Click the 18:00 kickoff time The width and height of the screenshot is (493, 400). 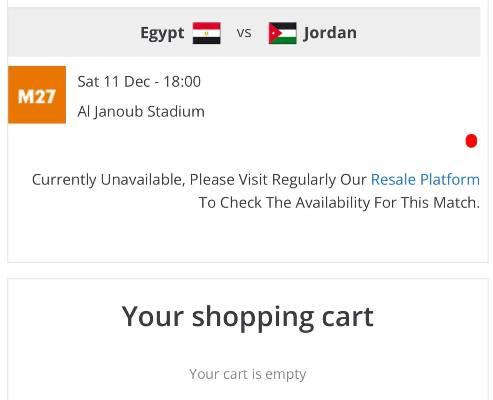pyautogui.click(x=182, y=82)
